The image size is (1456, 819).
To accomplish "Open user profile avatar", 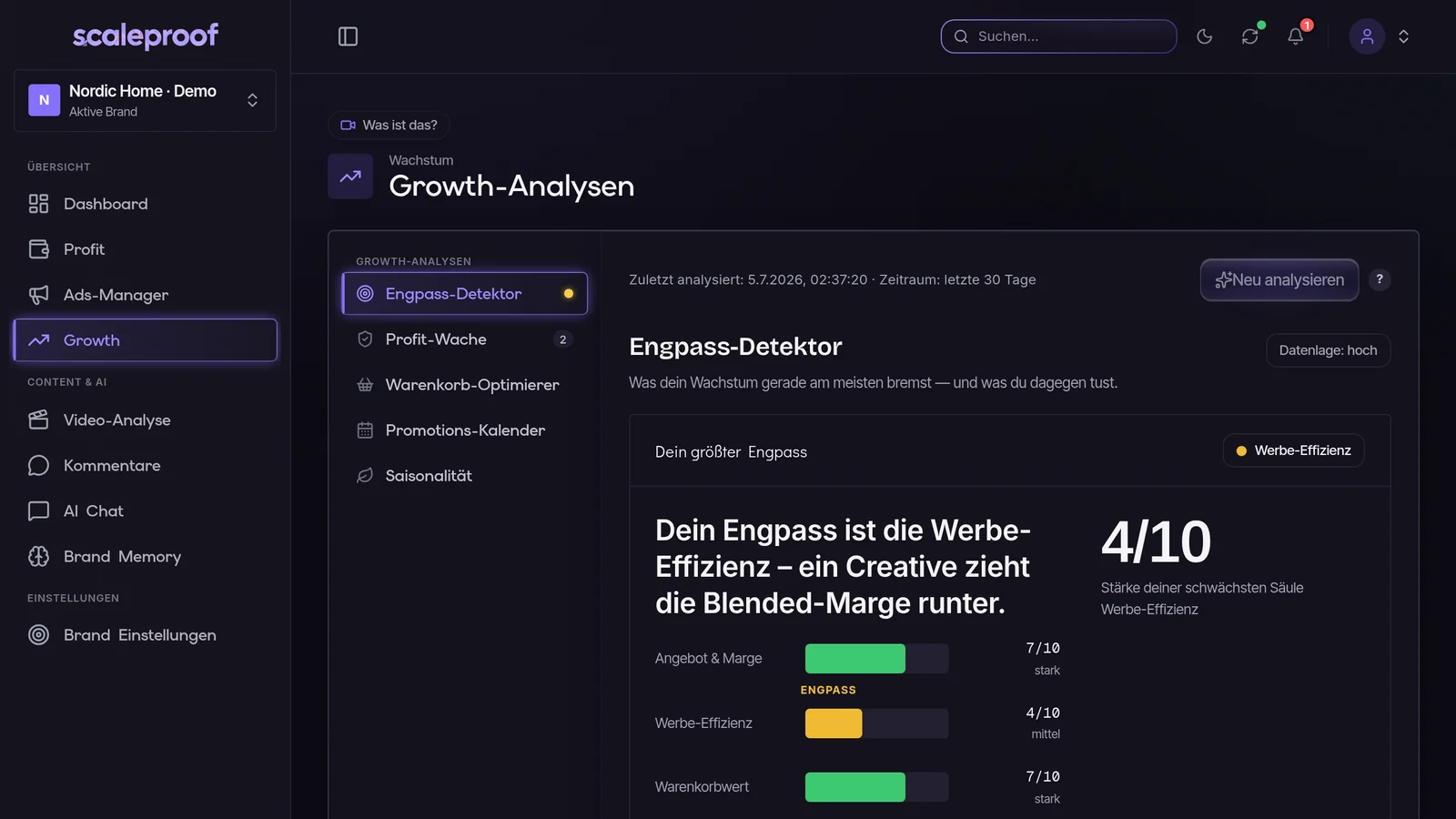I will click(x=1366, y=36).
